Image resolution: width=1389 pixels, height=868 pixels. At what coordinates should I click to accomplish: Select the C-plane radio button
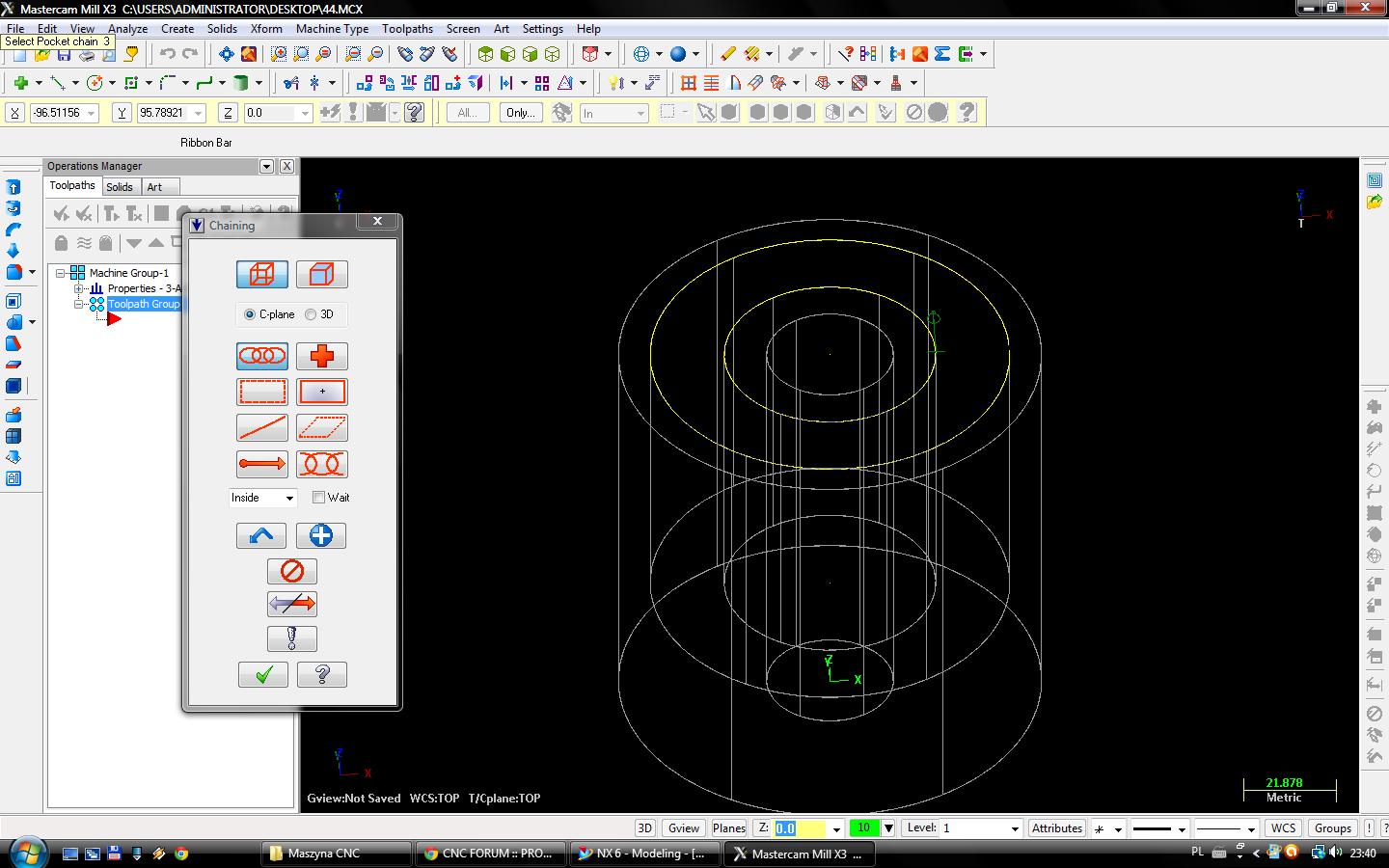[x=250, y=314]
